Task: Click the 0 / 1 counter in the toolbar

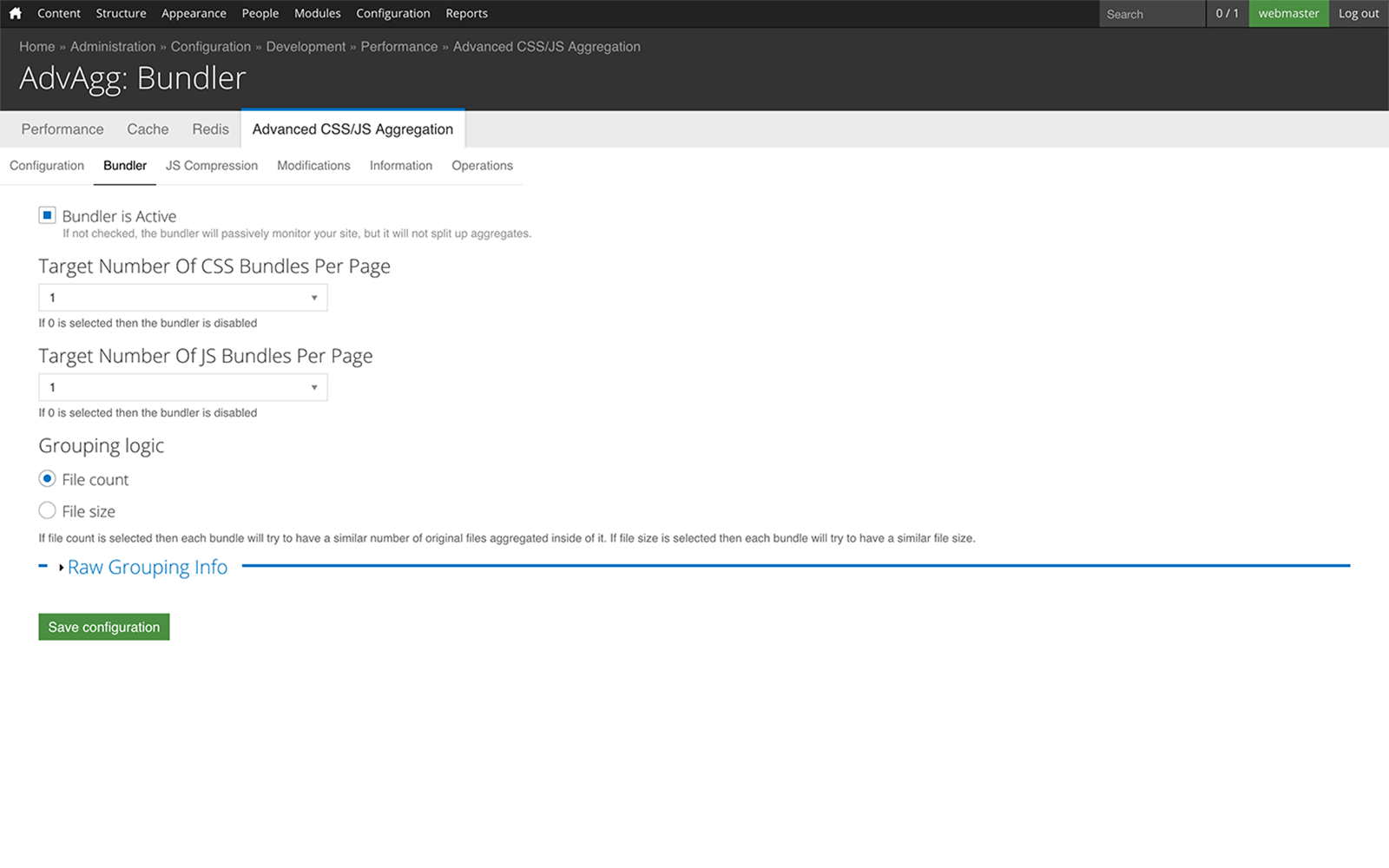Action: [x=1228, y=13]
